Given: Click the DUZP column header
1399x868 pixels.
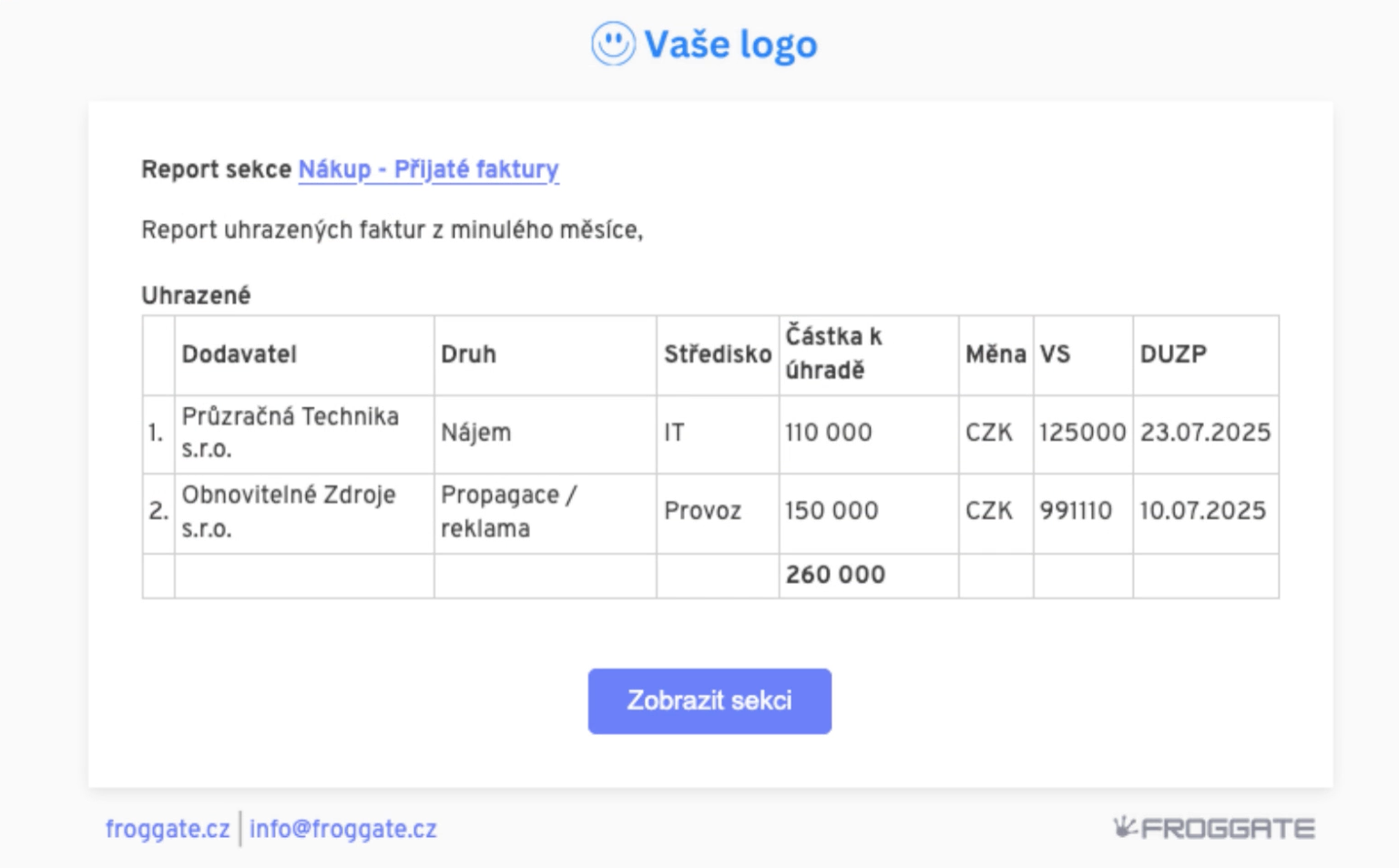Looking at the screenshot, I should pos(1173,354).
